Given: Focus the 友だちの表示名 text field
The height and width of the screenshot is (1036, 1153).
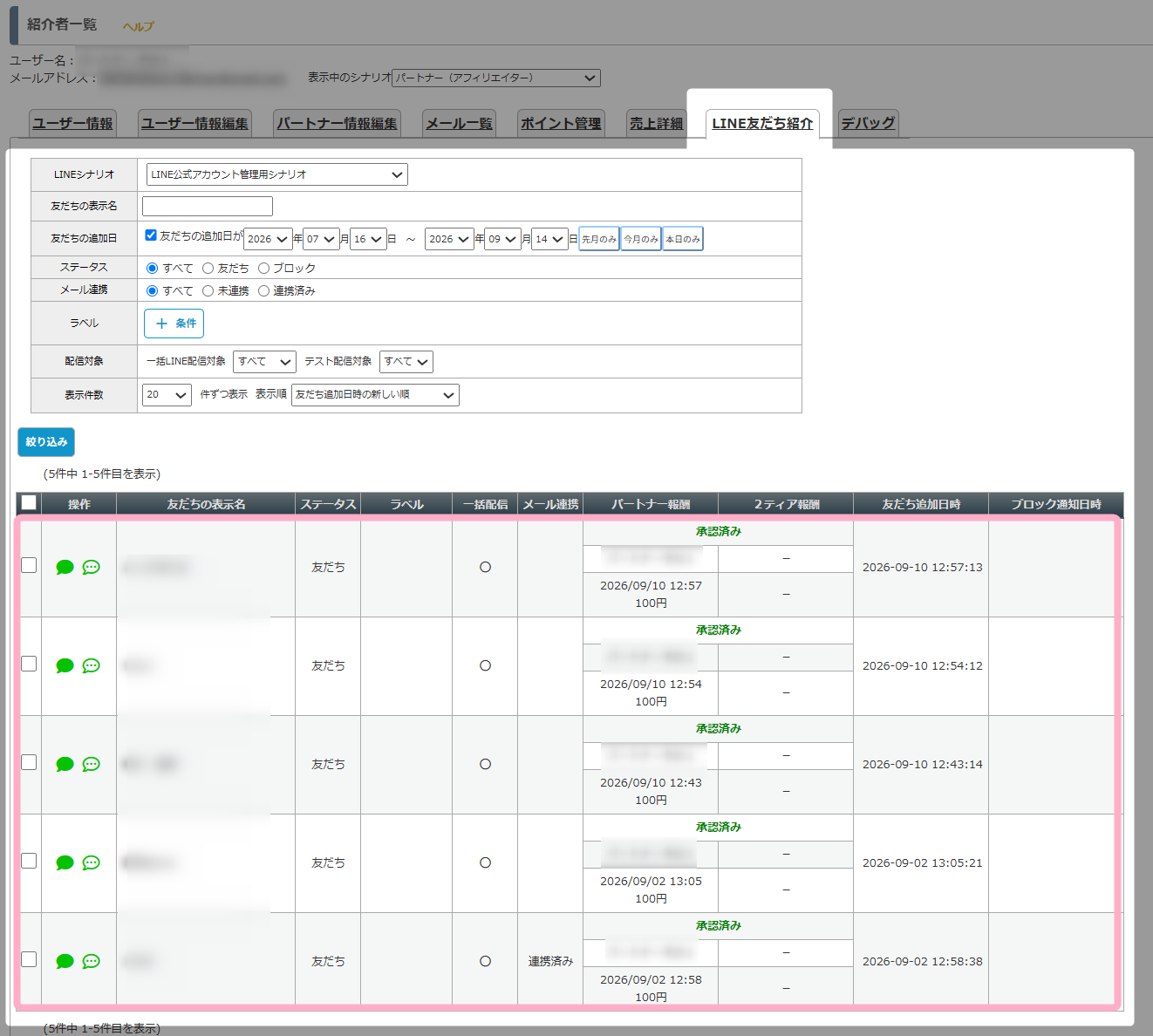Looking at the screenshot, I should coord(208,206).
